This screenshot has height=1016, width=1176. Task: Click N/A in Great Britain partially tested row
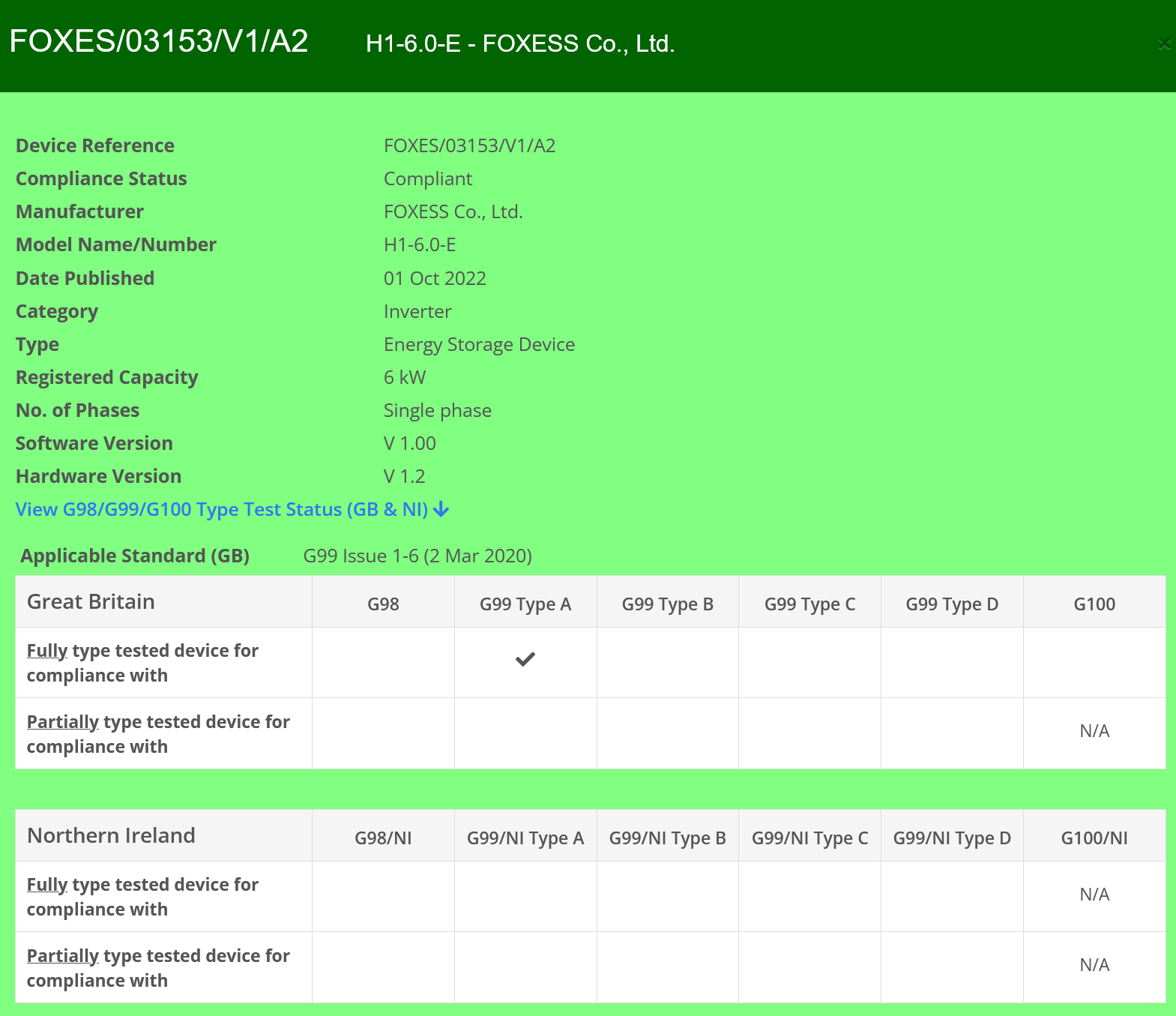click(x=1094, y=731)
